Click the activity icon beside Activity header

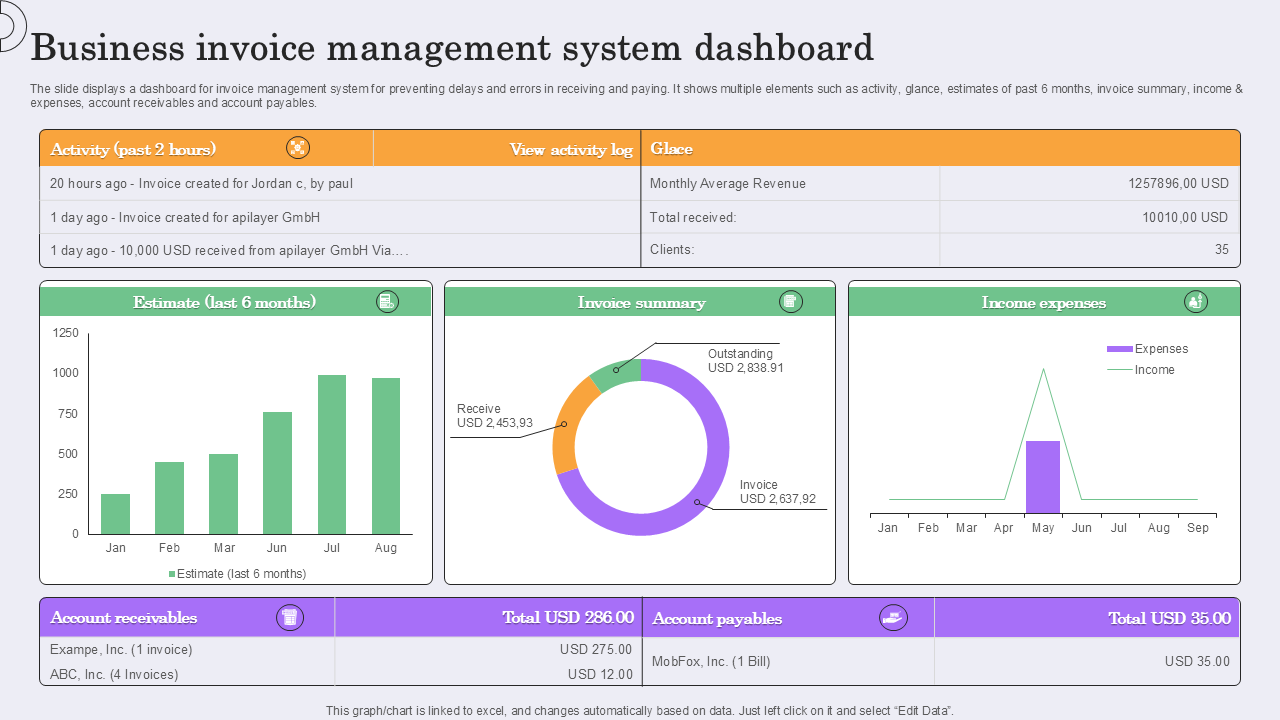[x=298, y=148]
